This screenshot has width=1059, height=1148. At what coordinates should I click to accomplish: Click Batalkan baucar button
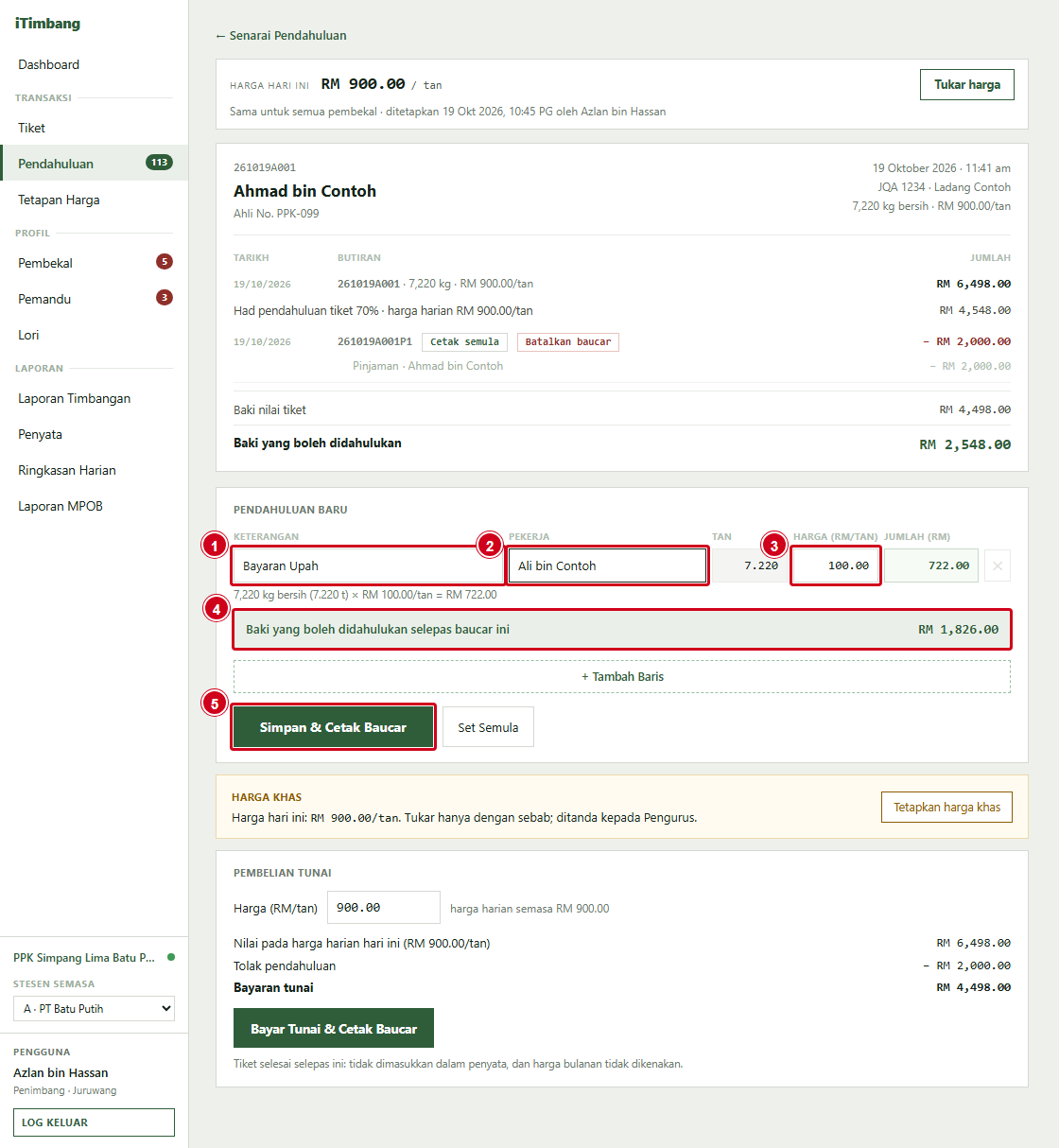click(x=568, y=342)
